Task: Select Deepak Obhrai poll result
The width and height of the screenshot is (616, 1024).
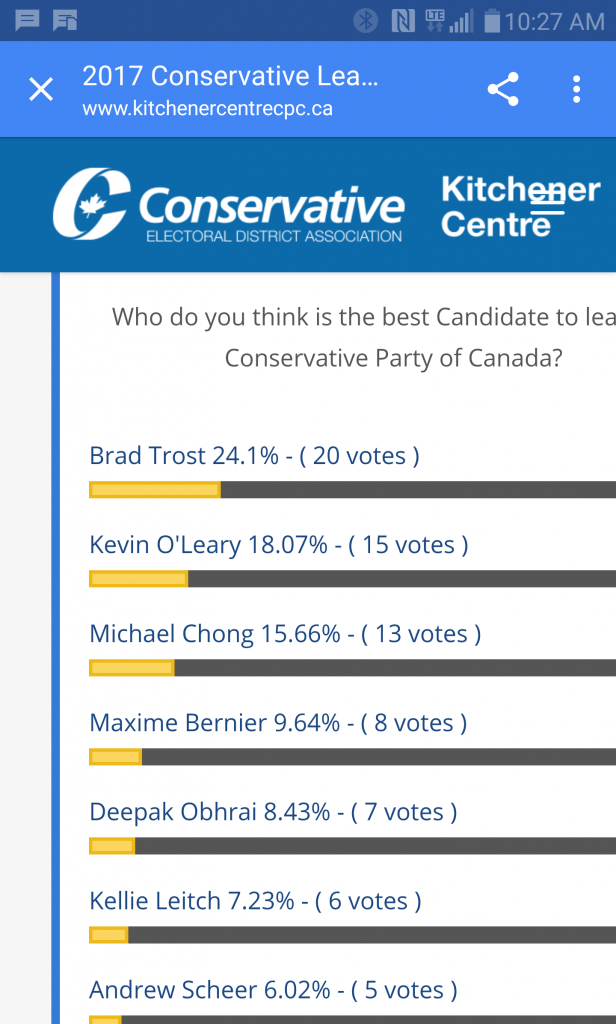Action: pos(273,812)
